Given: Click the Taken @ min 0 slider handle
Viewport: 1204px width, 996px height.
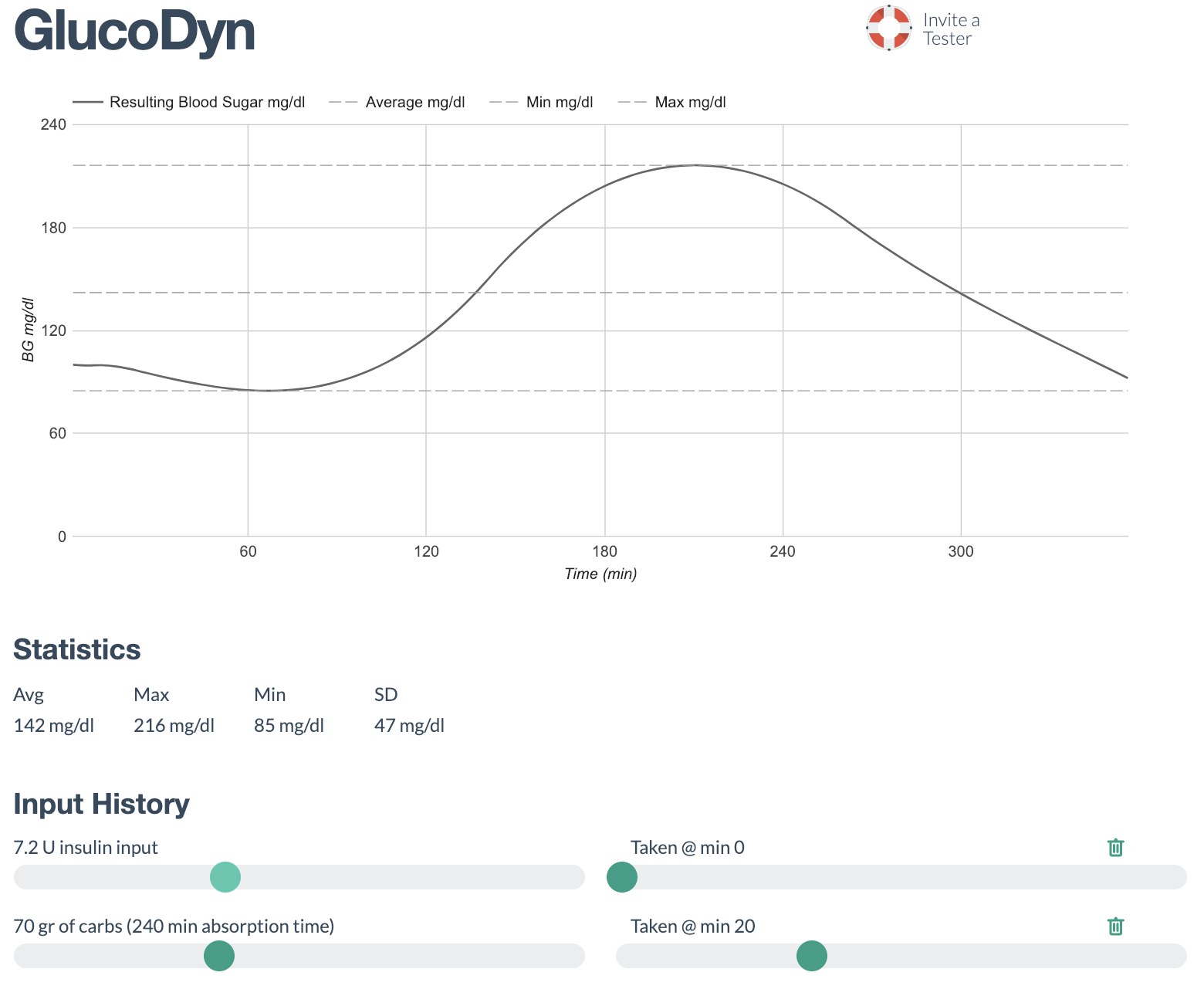Looking at the screenshot, I should point(622,877).
